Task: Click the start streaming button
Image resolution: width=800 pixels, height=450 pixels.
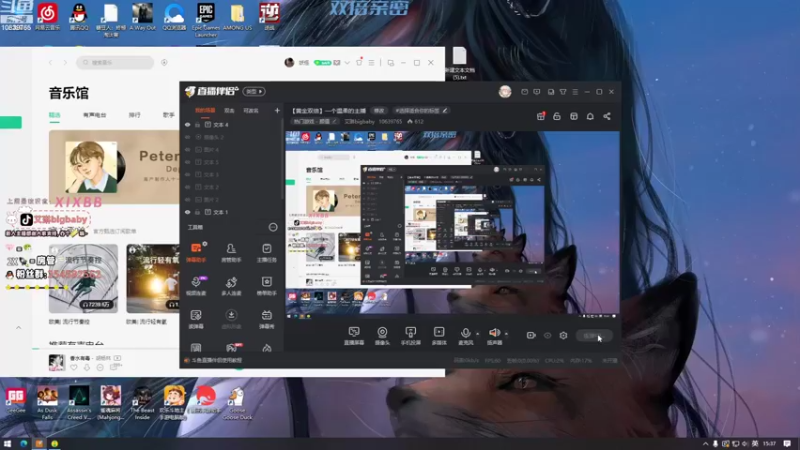Action: click(594, 336)
